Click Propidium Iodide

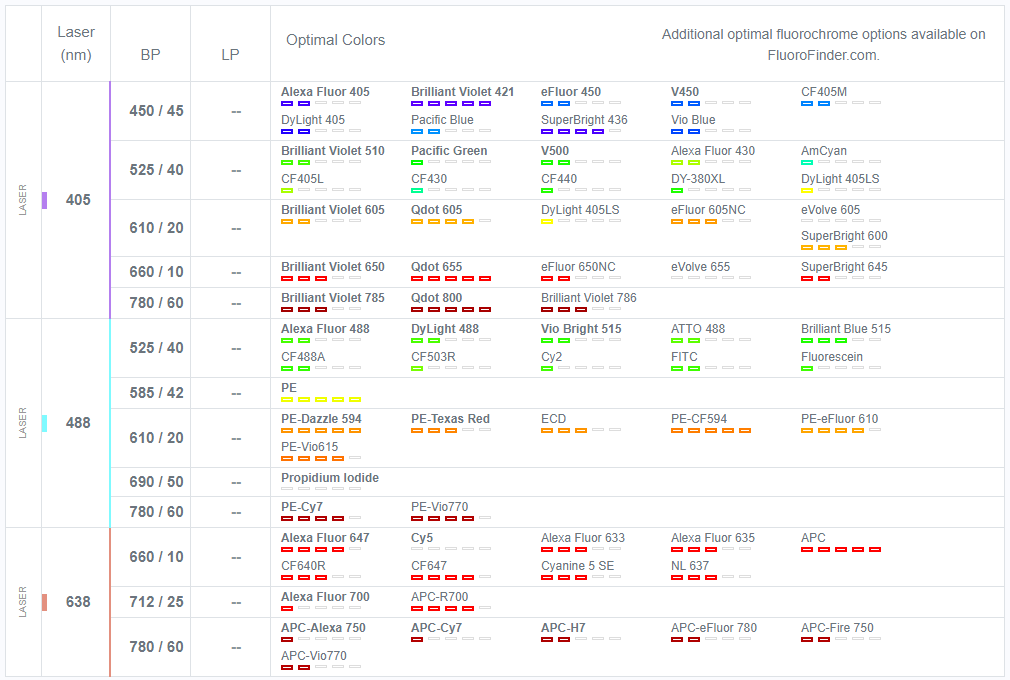[330, 478]
